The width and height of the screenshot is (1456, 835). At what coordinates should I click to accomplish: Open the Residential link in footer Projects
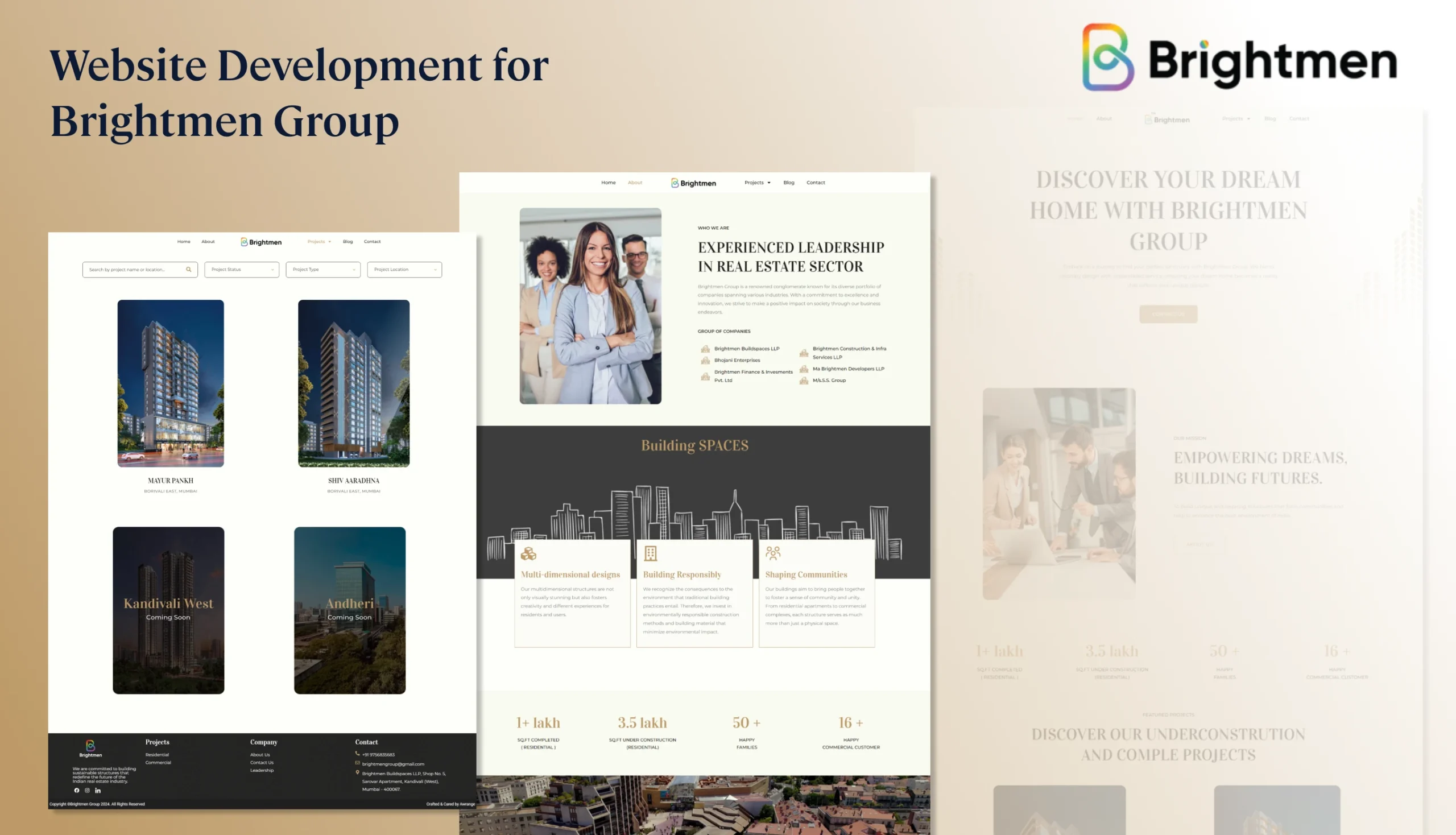(x=157, y=755)
